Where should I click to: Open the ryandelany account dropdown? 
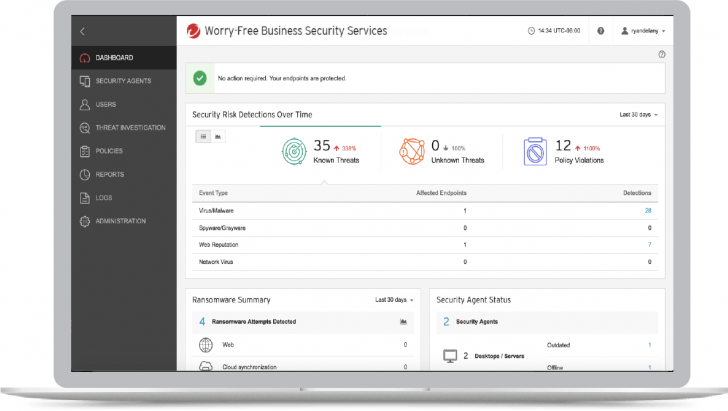point(643,31)
